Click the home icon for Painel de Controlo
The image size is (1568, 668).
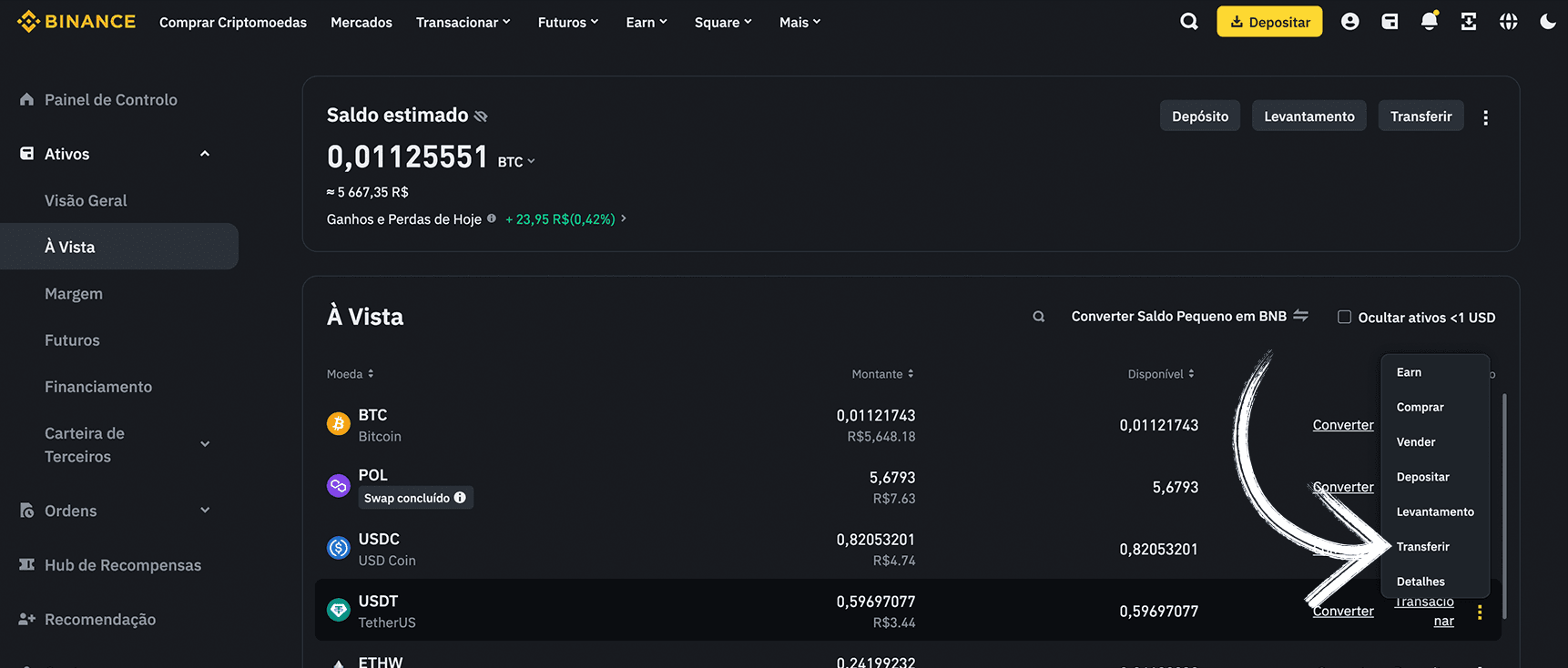coord(26,99)
